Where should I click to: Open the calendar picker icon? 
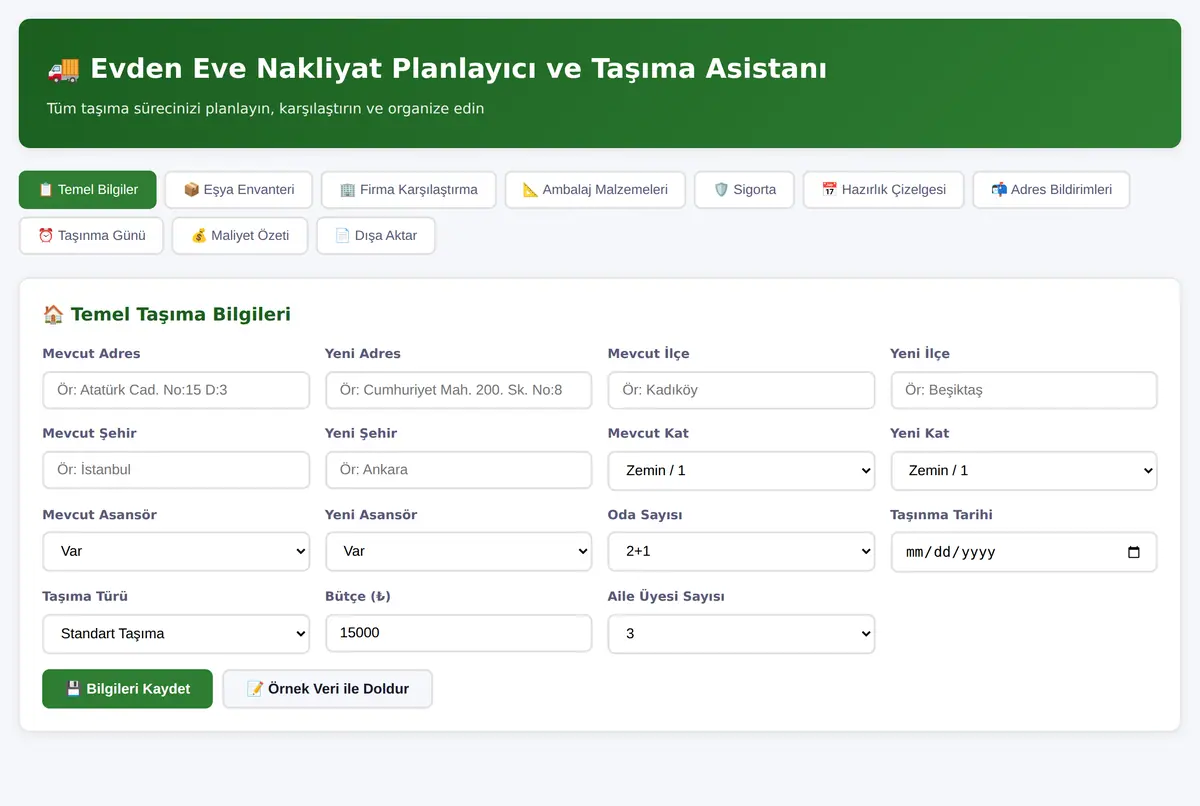1134,552
